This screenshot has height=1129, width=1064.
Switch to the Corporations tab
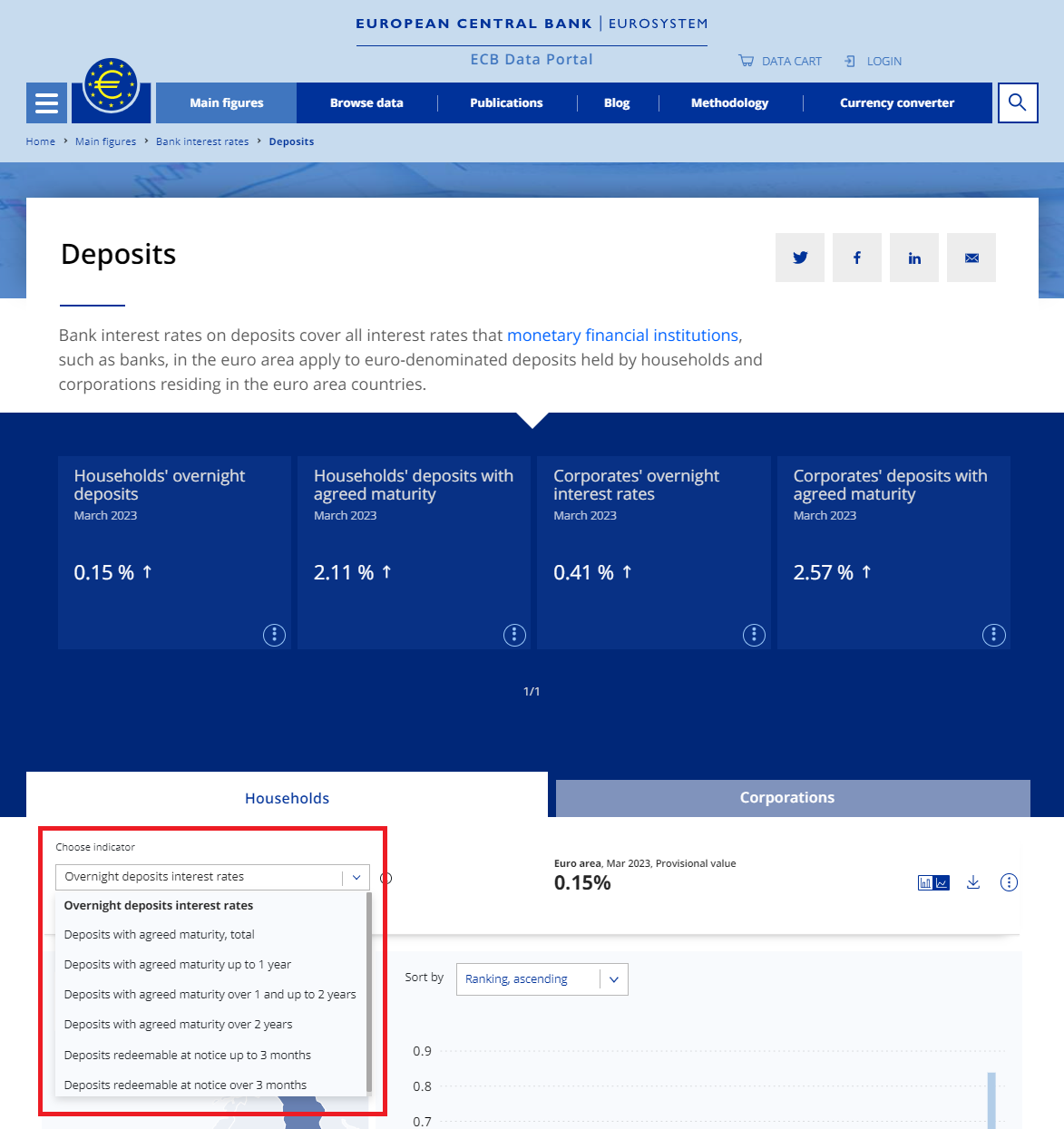[x=787, y=797]
